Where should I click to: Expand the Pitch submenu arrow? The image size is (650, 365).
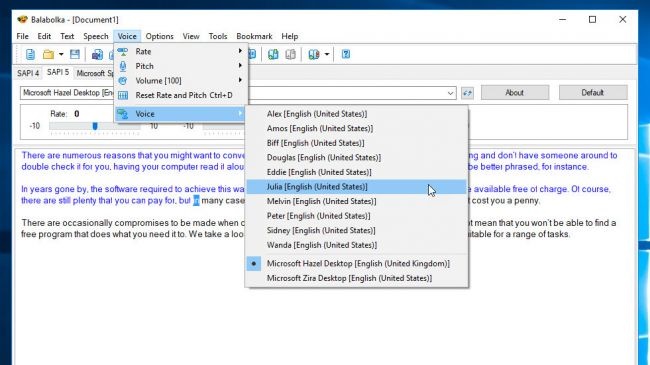click(240, 65)
